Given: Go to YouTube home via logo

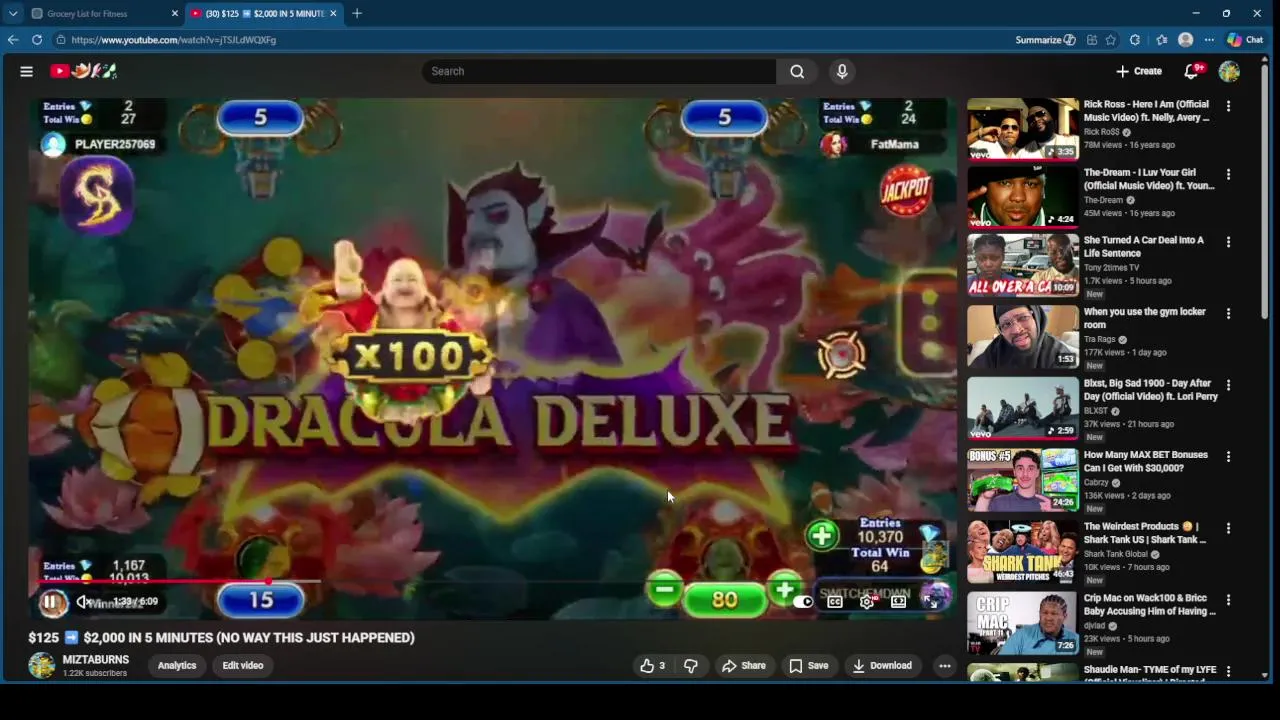Looking at the screenshot, I should pos(84,71).
